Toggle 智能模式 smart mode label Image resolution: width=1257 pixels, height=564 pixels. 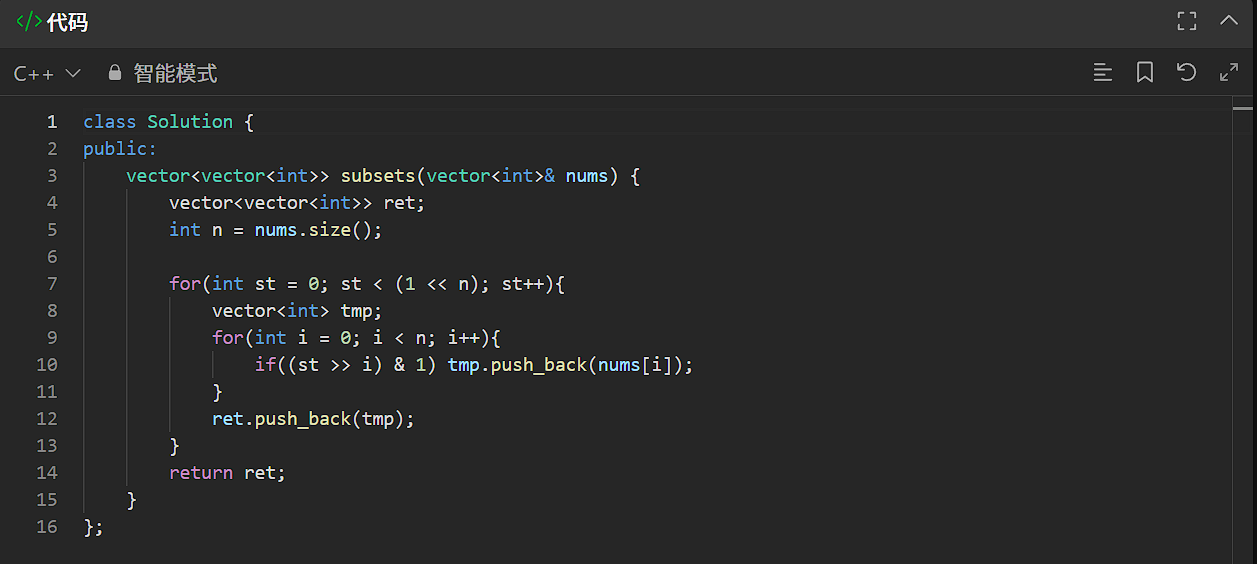point(175,73)
